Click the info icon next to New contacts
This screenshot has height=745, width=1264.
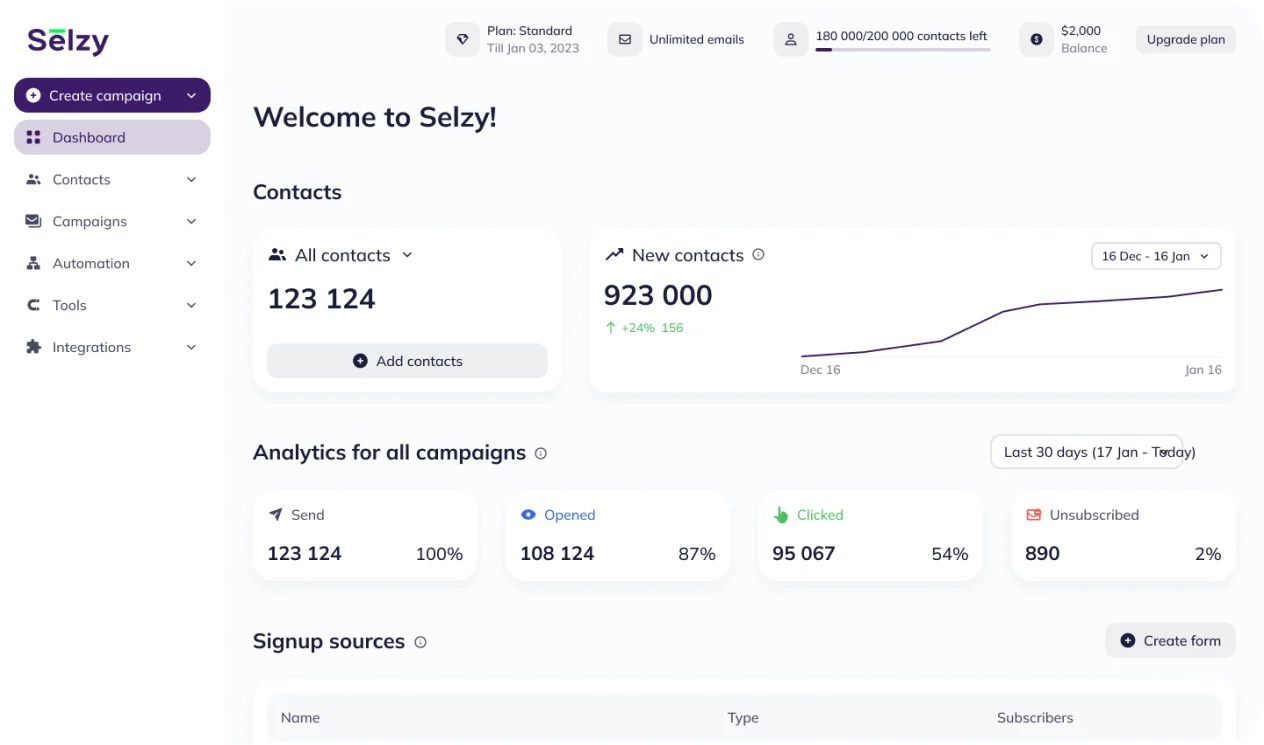pyautogui.click(x=758, y=255)
